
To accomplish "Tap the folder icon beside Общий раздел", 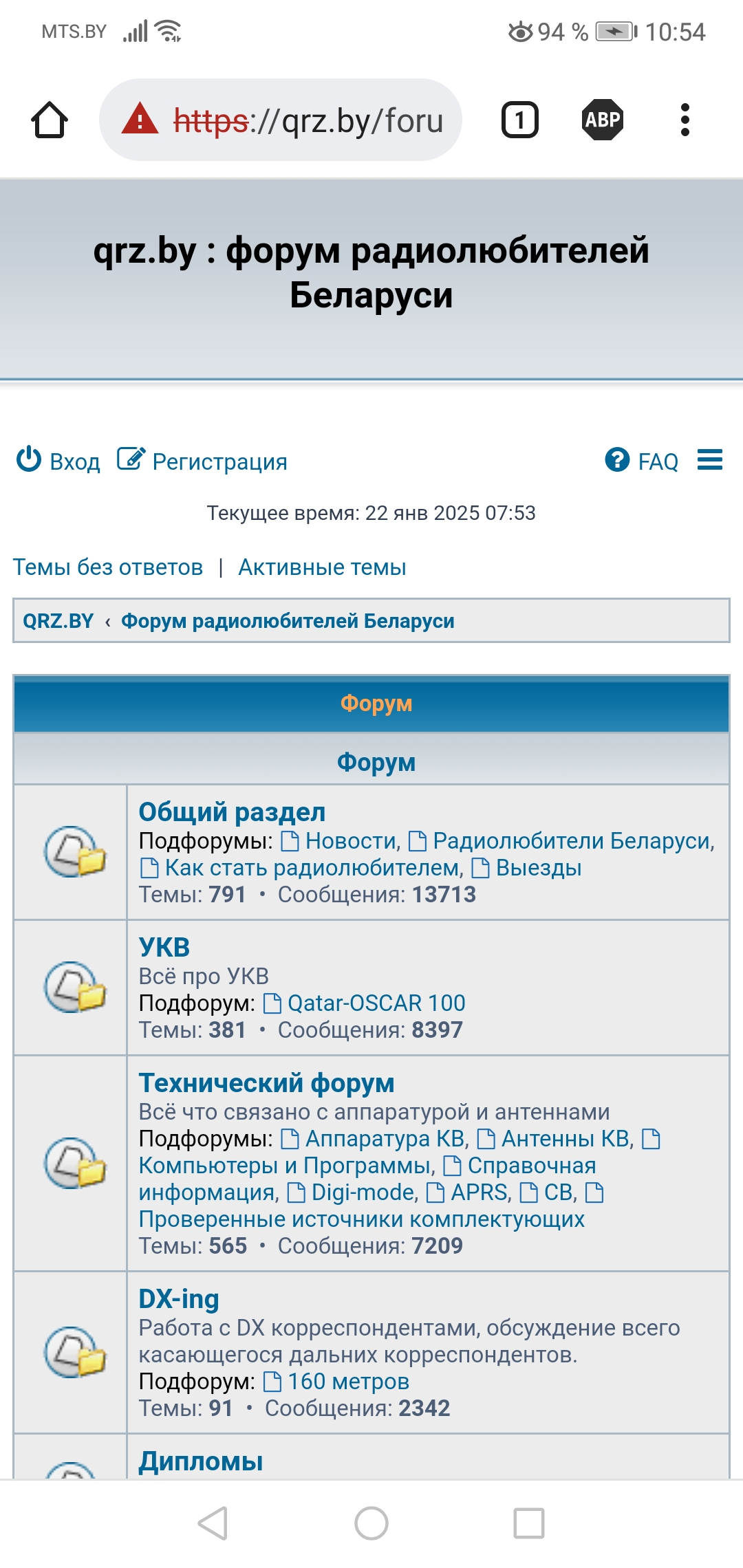I will point(74,851).
